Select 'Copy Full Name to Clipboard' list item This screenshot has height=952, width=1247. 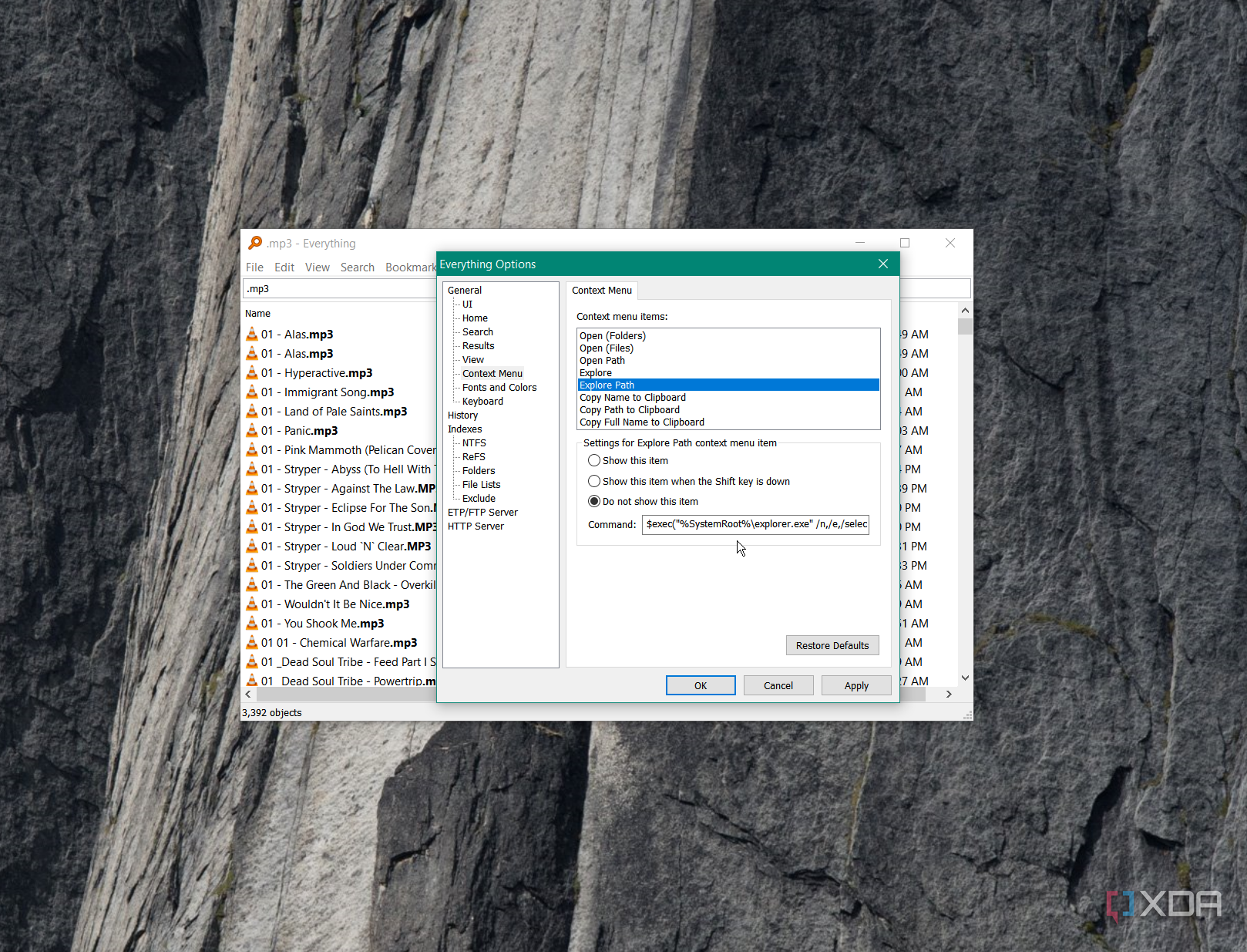[728, 422]
